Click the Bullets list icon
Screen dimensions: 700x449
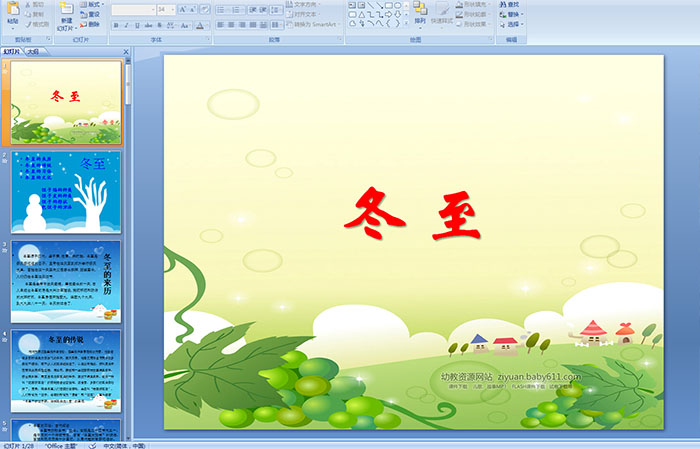pos(223,10)
